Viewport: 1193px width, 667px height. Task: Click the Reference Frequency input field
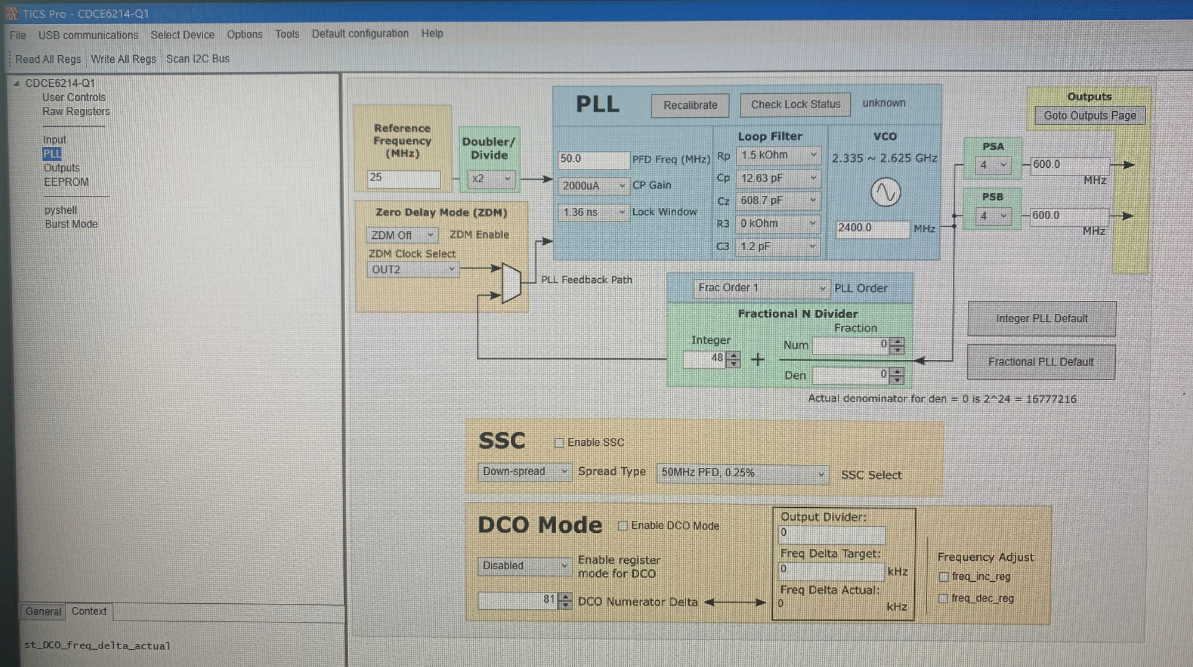point(404,179)
